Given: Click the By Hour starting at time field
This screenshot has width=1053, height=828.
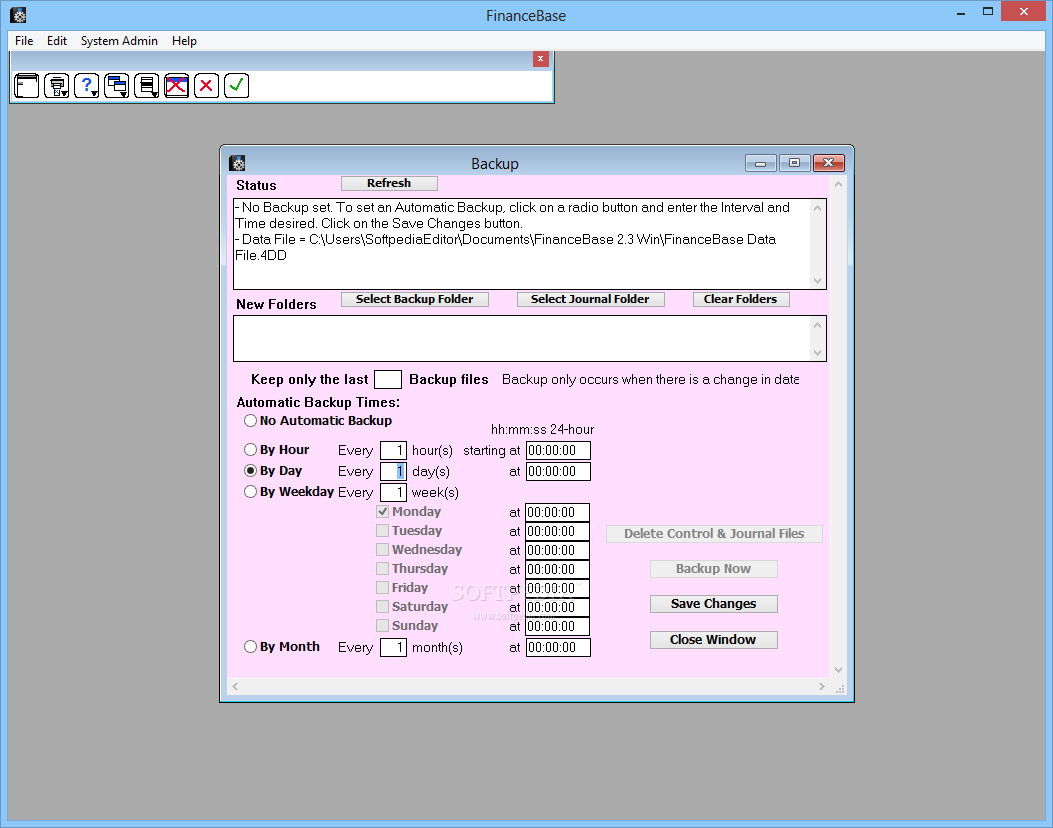Looking at the screenshot, I should point(558,451).
